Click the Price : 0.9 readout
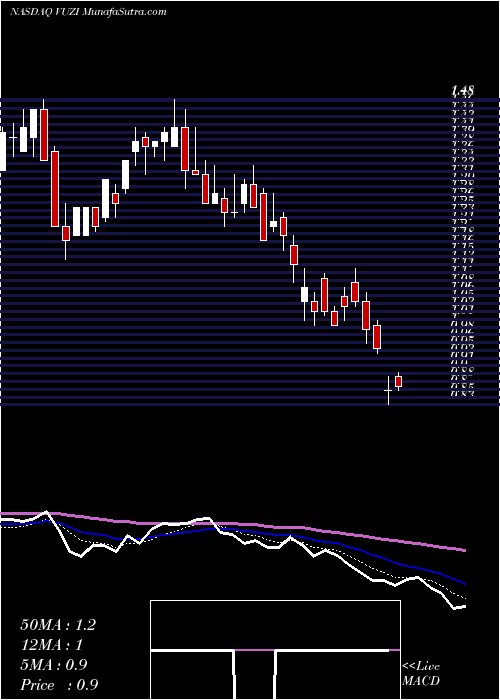 click(x=59, y=685)
